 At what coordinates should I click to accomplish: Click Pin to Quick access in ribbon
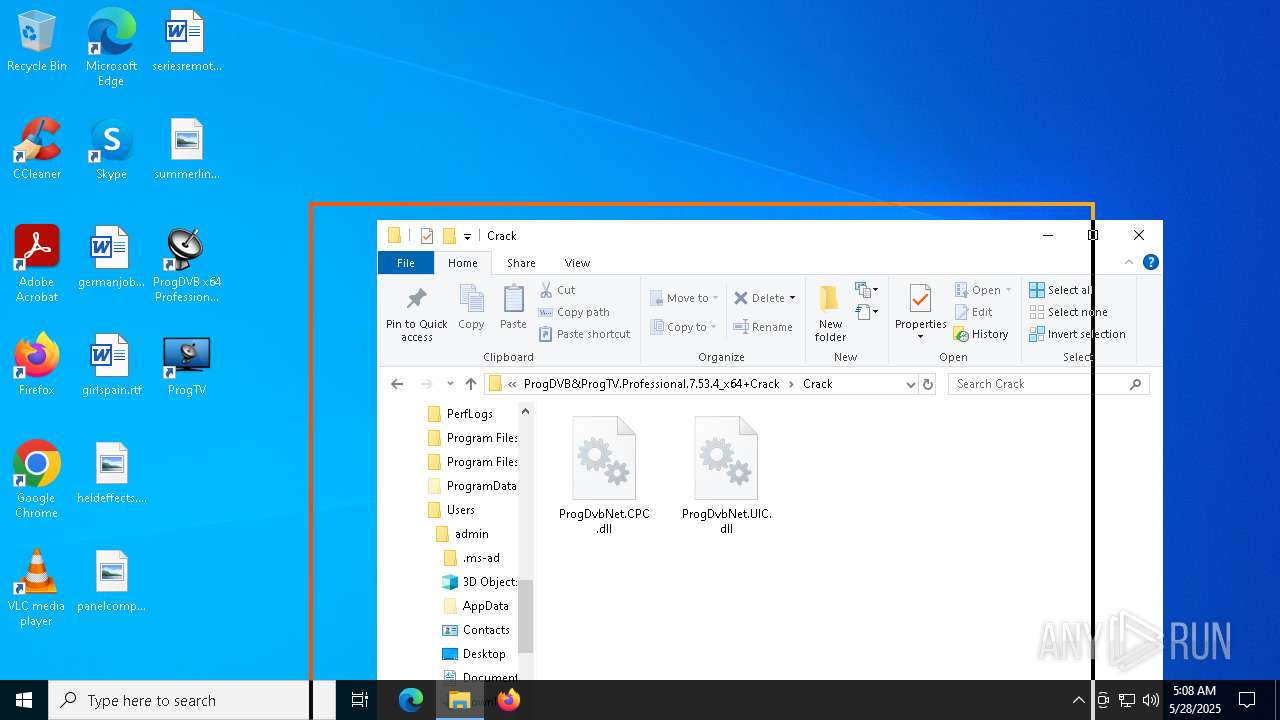(x=417, y=314)
